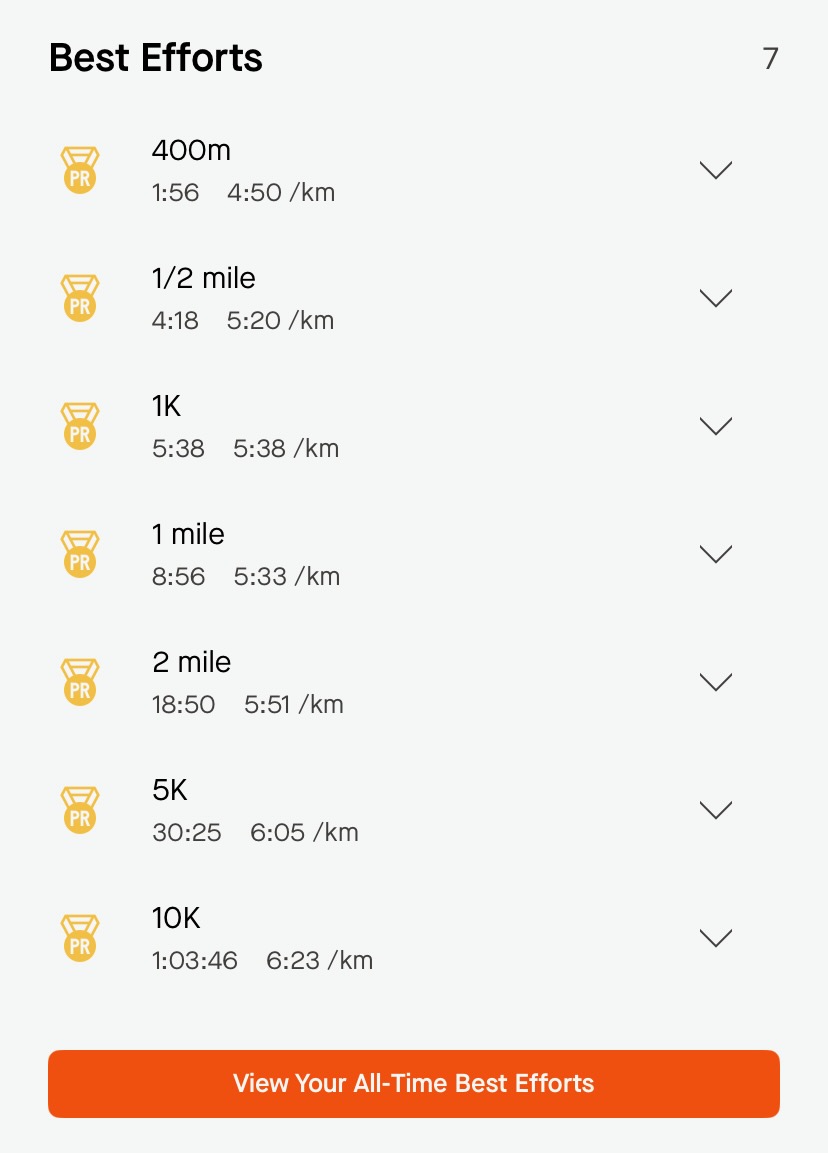Click the Best Efforts heading
This screenshot has width=828, height=1153.
(156, 57)
